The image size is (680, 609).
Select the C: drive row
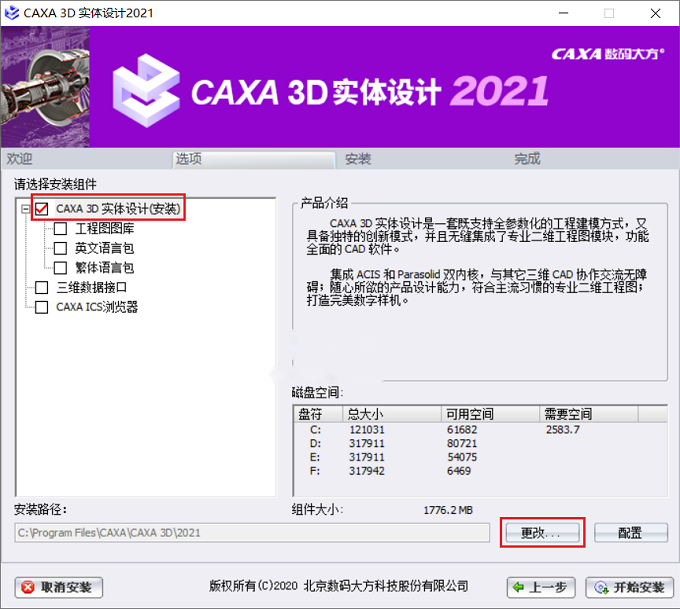click(480, 430)
